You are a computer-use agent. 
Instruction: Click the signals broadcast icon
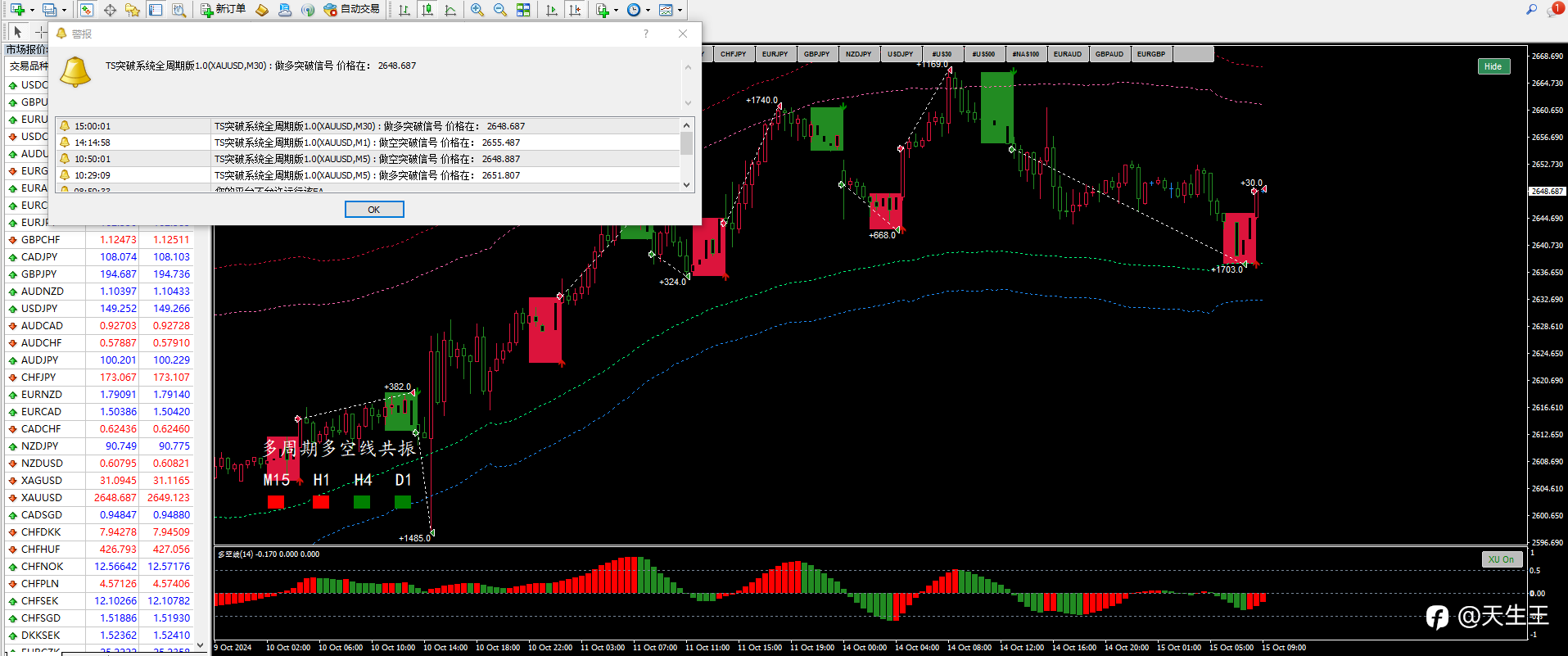click(x=308, y=10)
